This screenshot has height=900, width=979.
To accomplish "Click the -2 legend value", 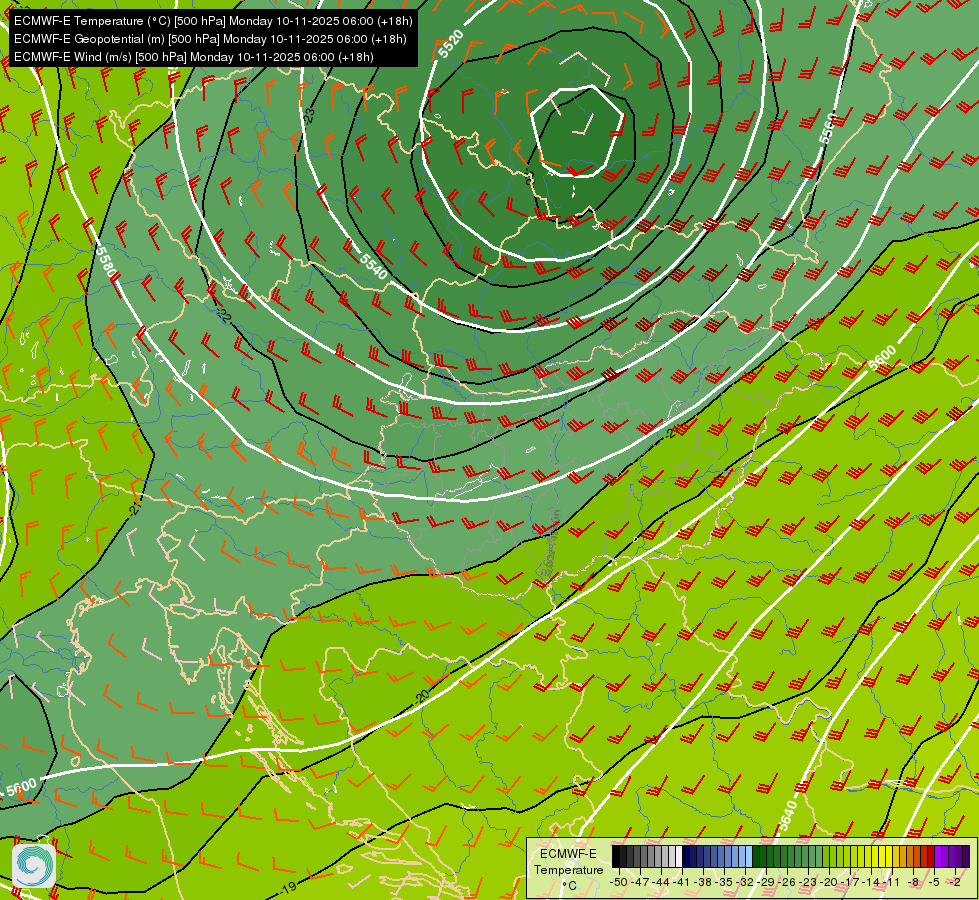I will [955, 883].
